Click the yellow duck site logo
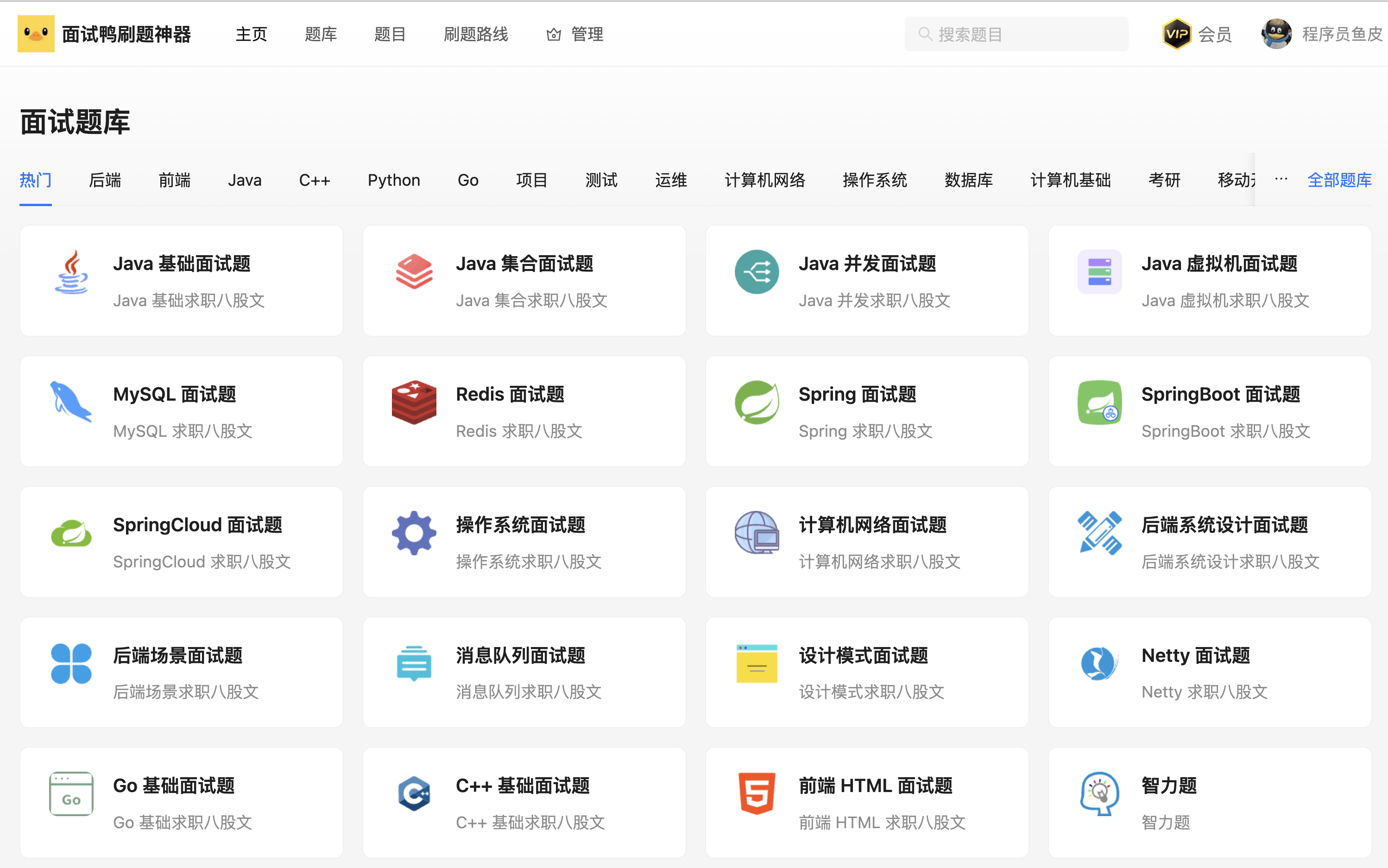 click(x=36, y=33)
